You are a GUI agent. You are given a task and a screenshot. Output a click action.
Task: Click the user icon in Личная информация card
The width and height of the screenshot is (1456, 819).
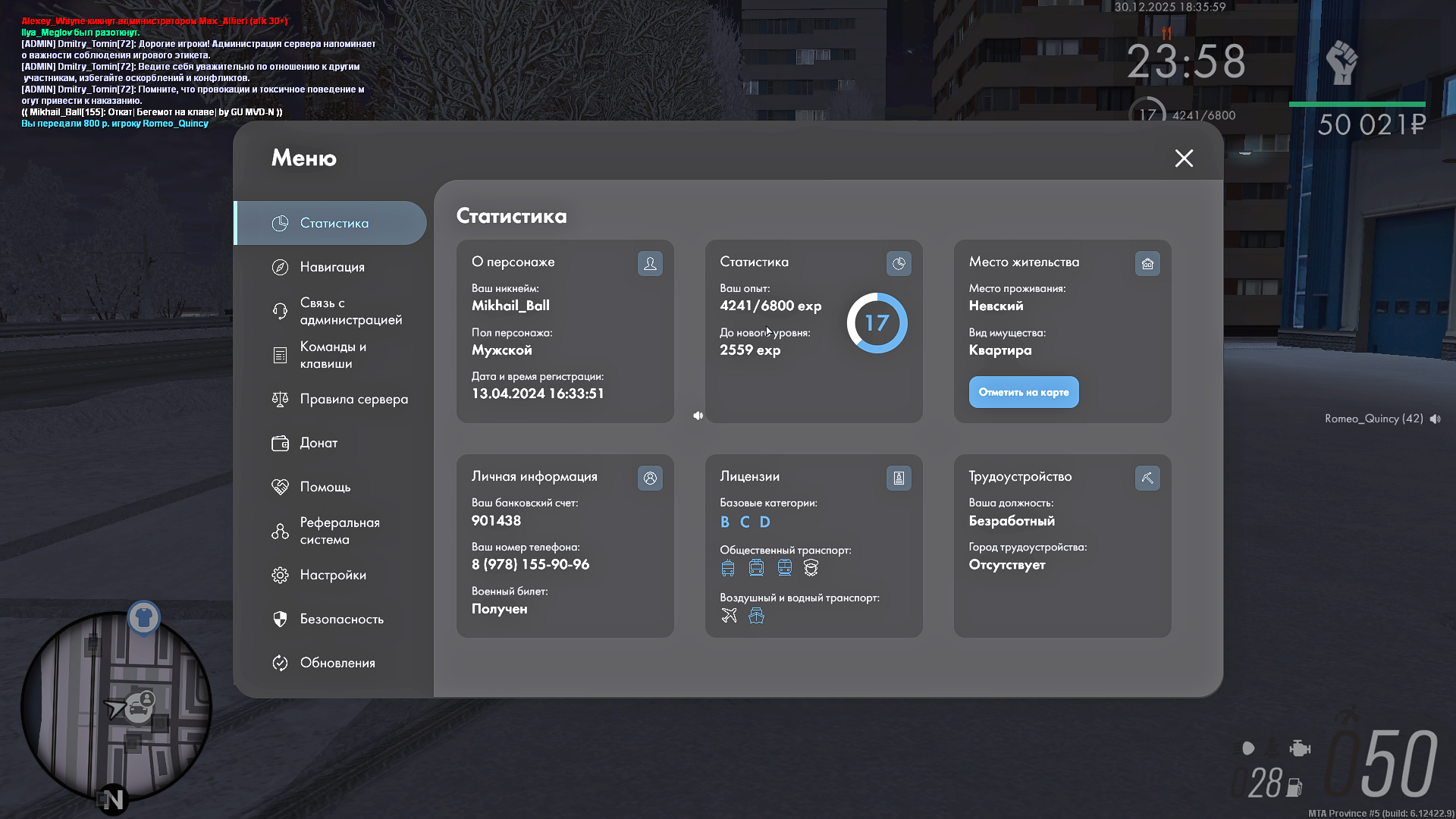point(650,479)
